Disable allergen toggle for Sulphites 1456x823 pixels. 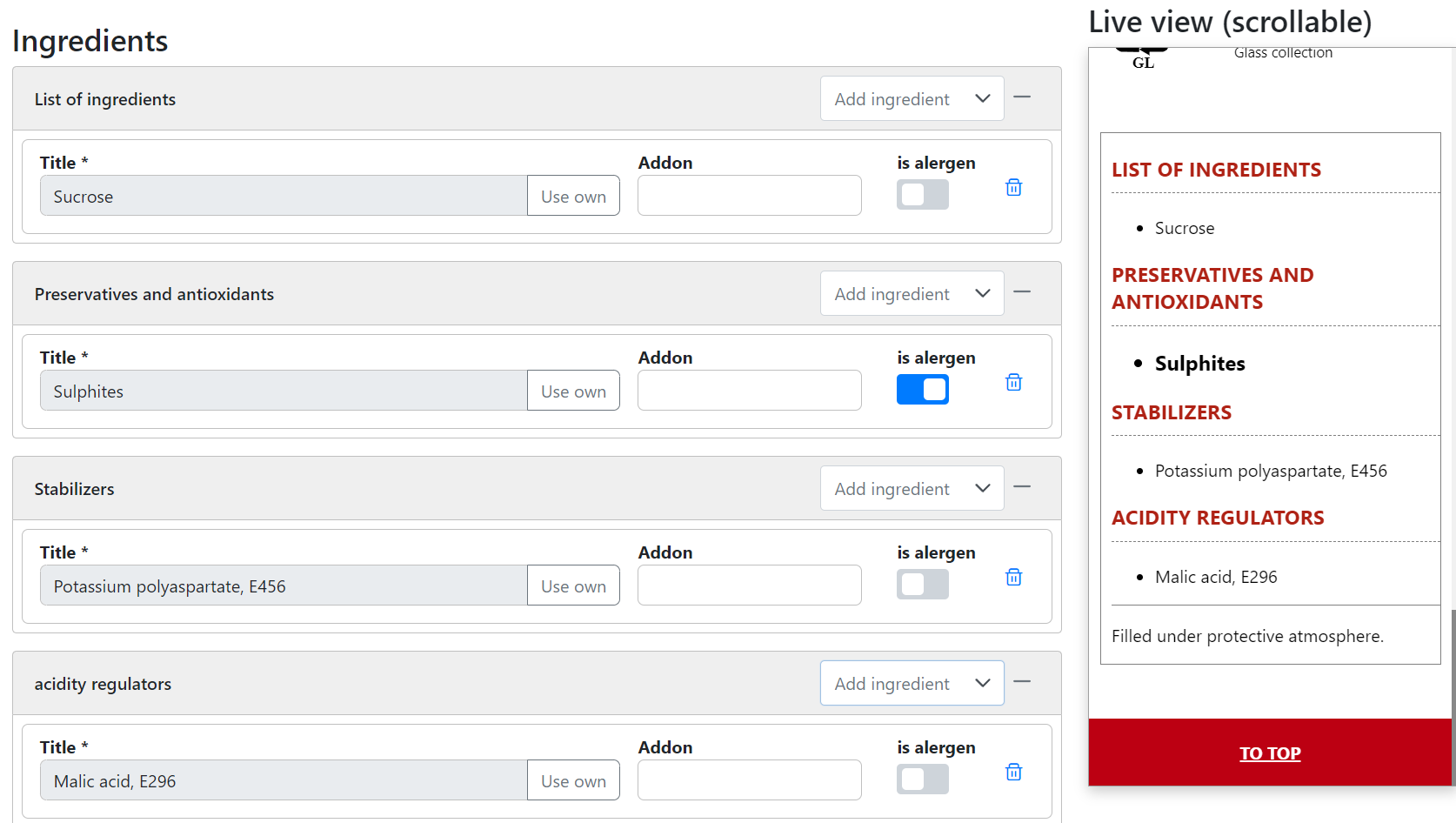point(922,390)
